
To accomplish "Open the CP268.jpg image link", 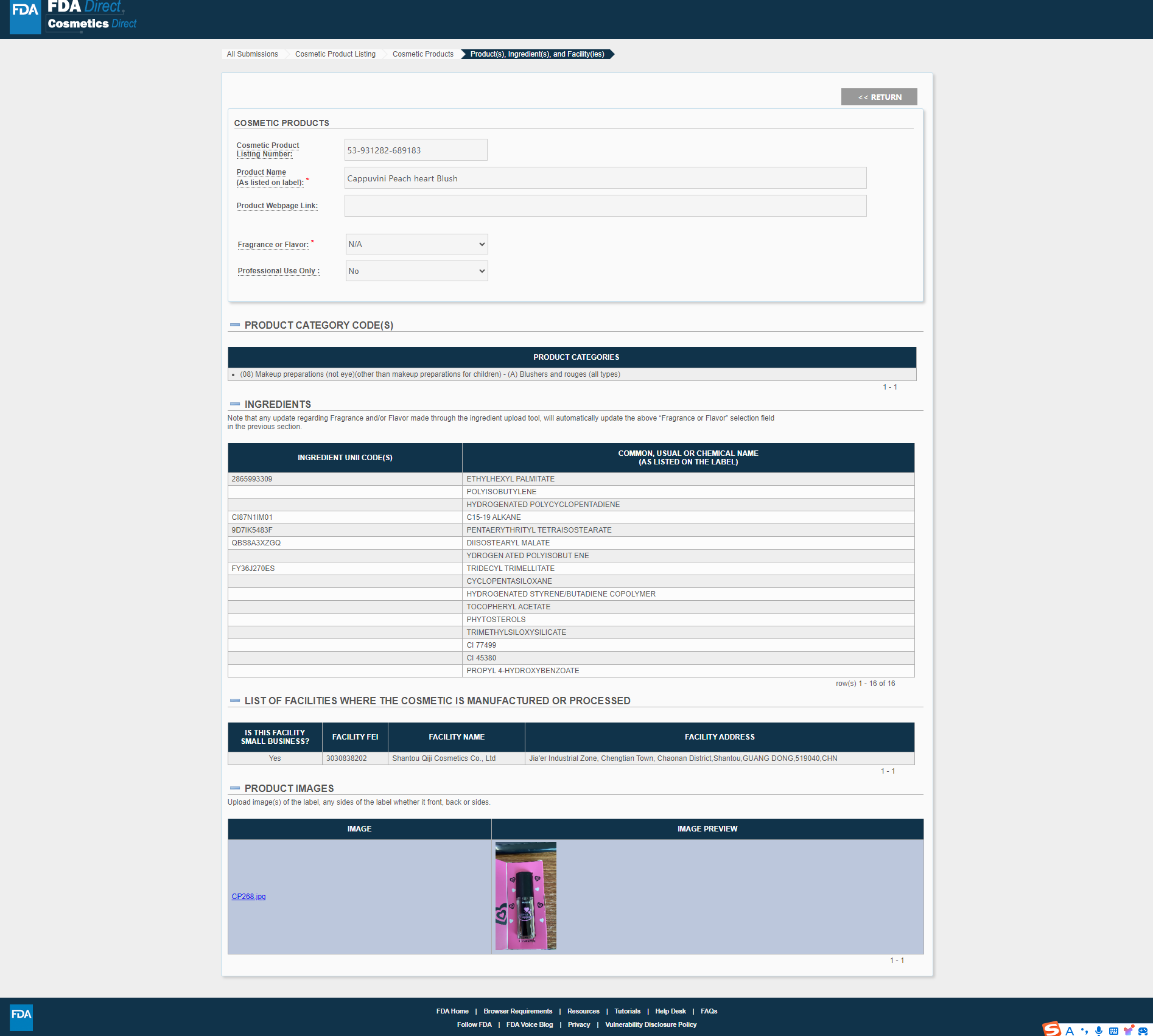I will tap(248, 897).
